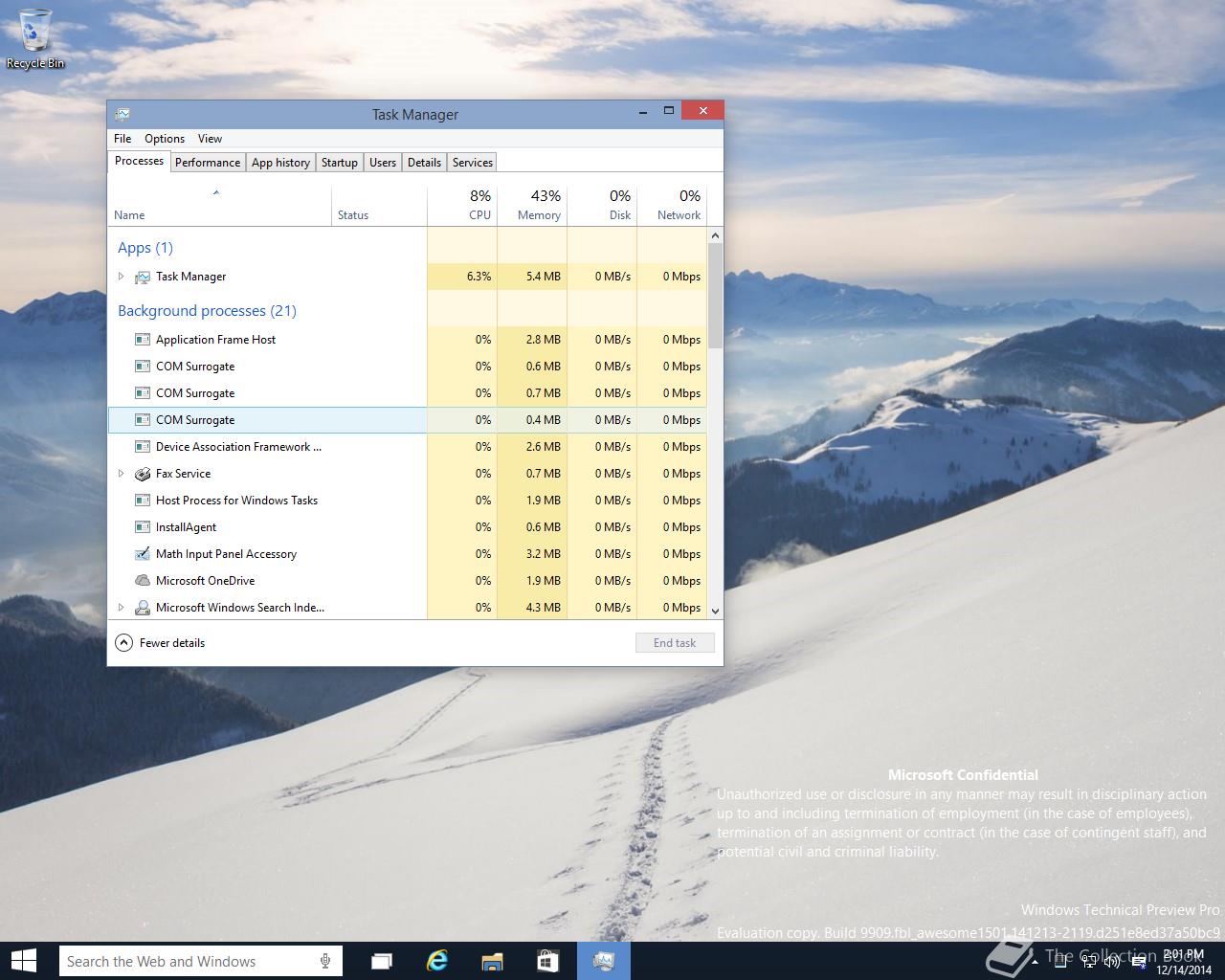Click the Apps (1) group heading
This screenshot has width=1225, height=980.
[145, 248]
